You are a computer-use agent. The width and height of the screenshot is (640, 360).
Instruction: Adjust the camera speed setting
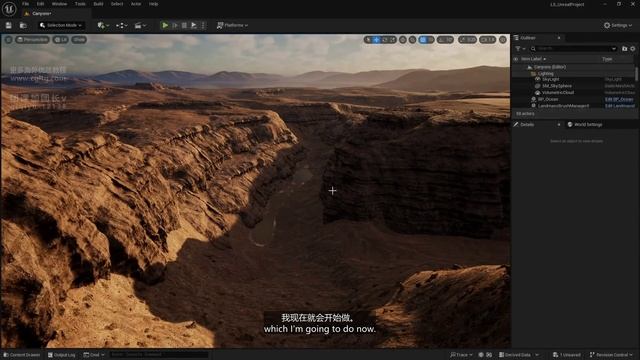(x=487, y=40)
